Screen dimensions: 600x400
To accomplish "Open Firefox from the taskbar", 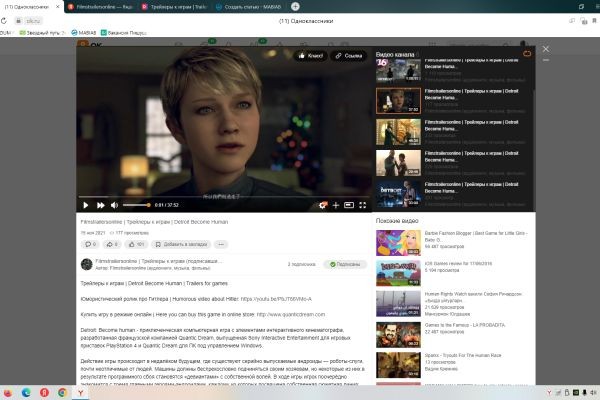I will (8, 393).
